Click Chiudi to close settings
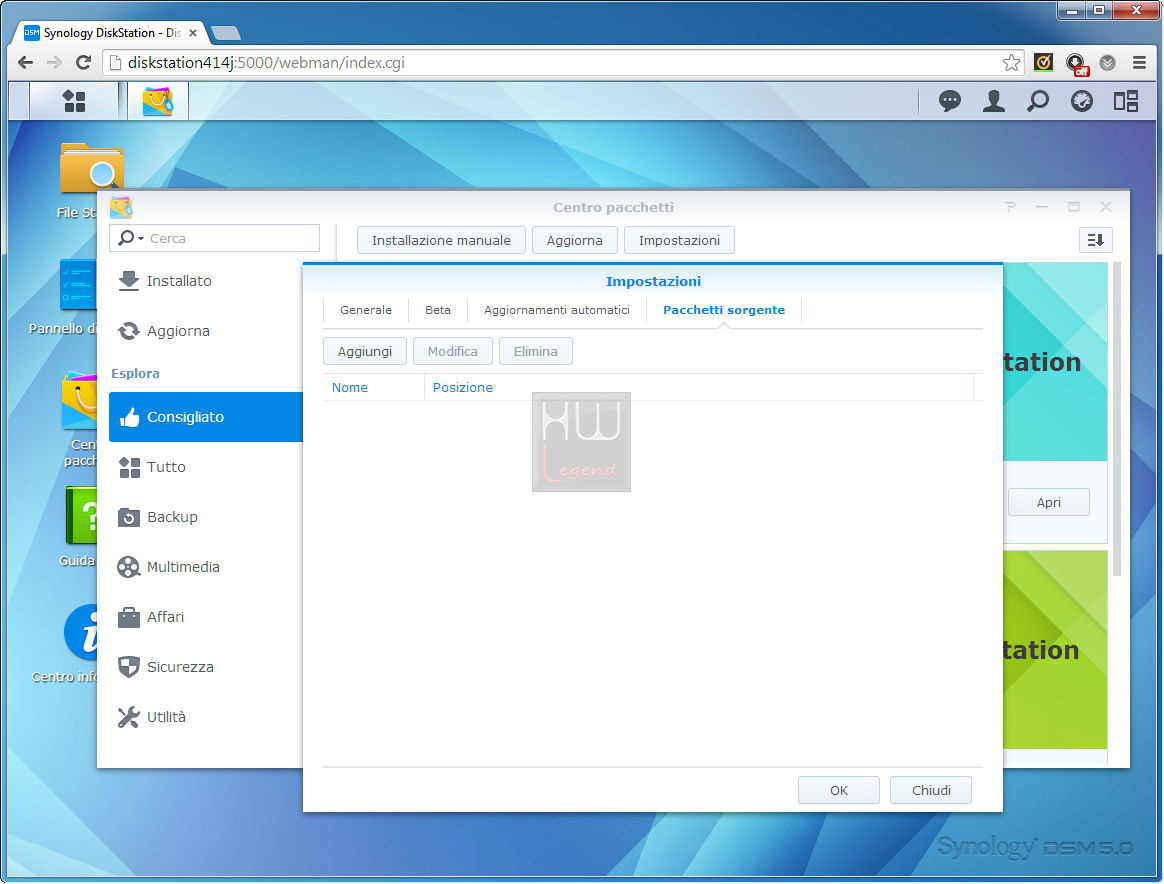Viewport: 1164px width, 884px height. click(931, 790)
